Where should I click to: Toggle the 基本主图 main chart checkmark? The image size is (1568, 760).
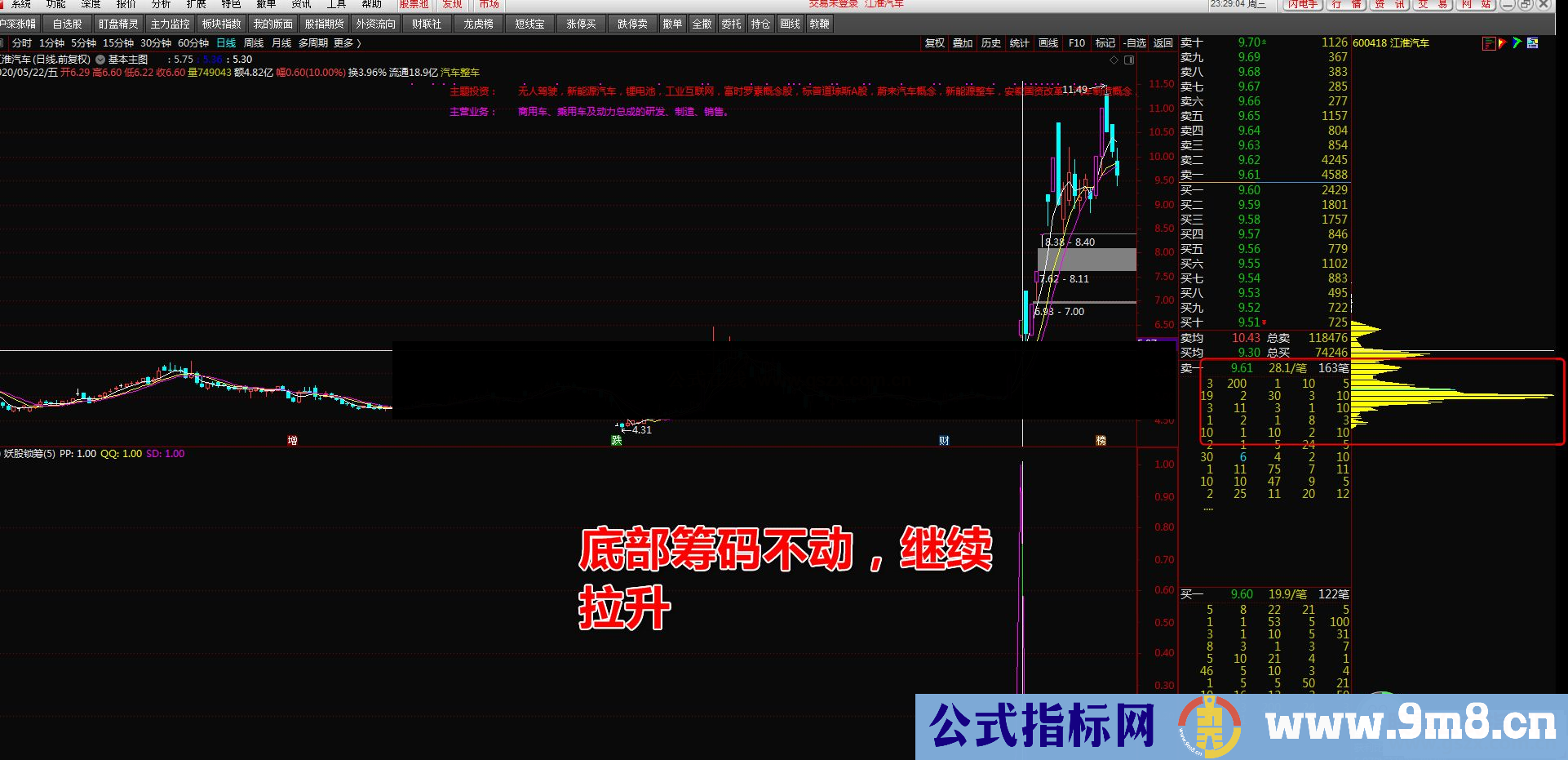coord(100,59)
